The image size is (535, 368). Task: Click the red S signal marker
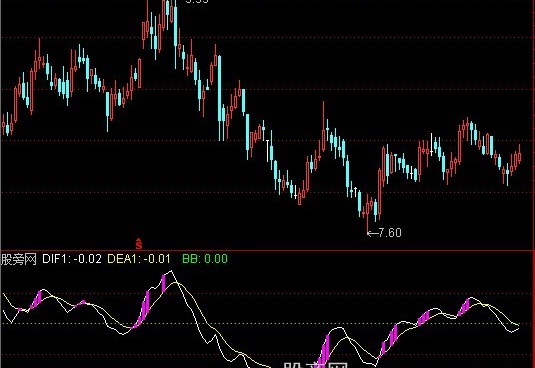[x=139, y=244]
